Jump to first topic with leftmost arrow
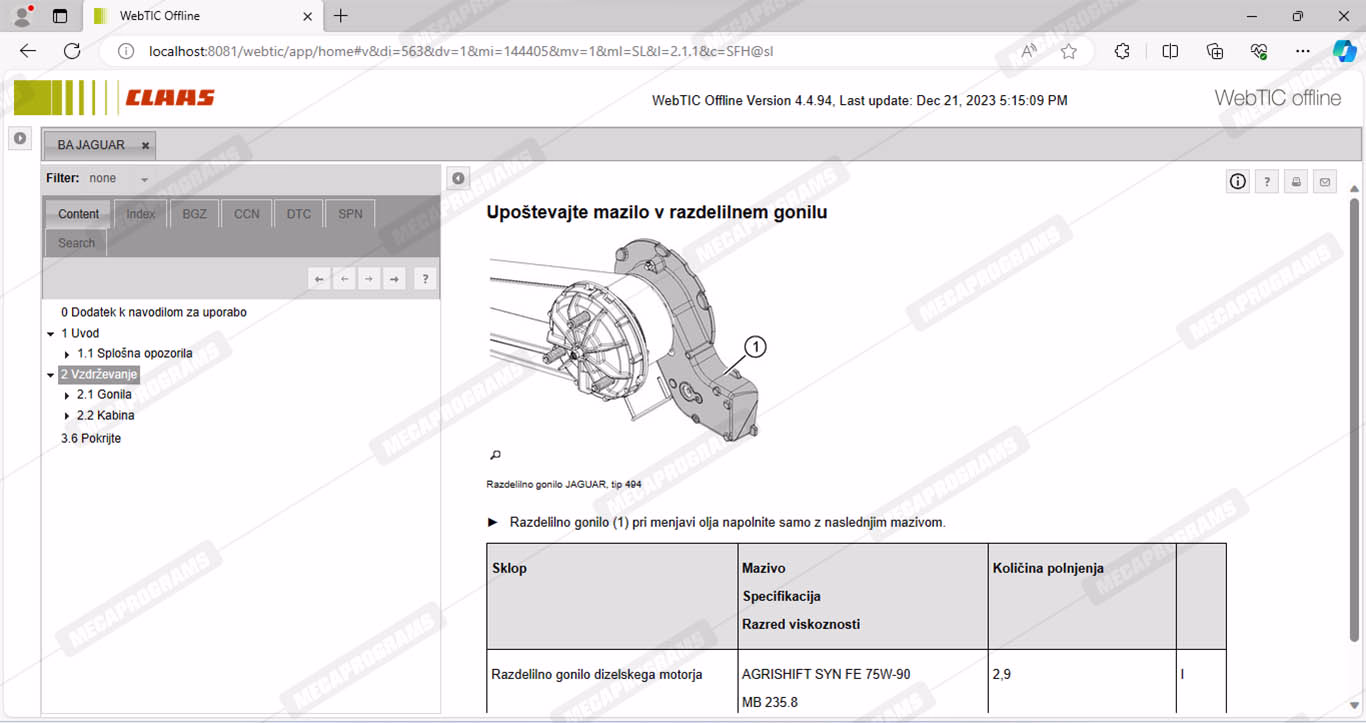This screenshot has width=1366, height=723. [x=319, y=279]
